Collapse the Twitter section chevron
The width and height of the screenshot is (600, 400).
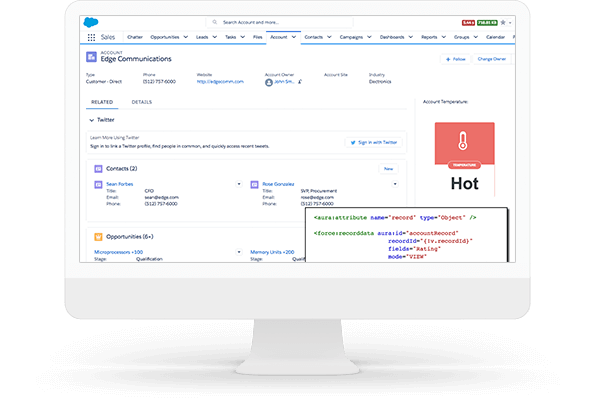91,120
